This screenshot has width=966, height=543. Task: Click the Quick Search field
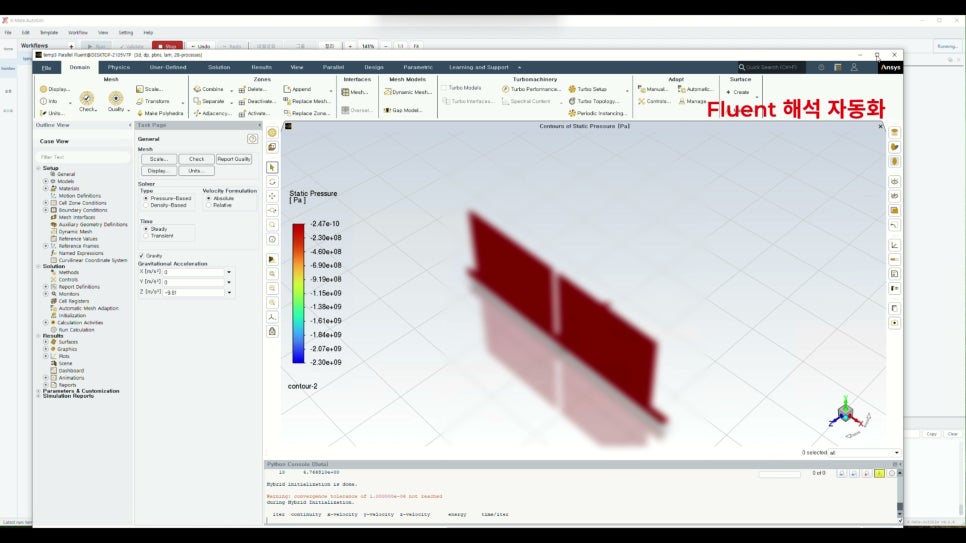click(770, 67)
